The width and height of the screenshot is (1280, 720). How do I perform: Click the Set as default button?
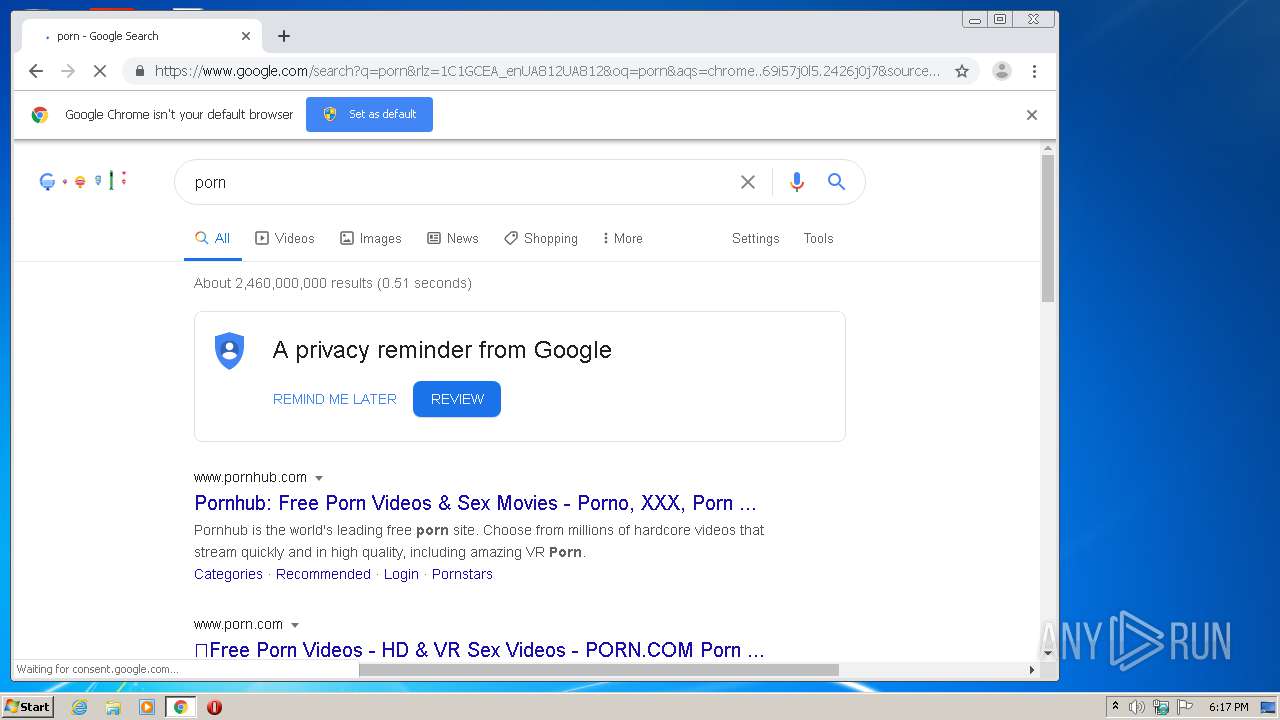(369, 114)
